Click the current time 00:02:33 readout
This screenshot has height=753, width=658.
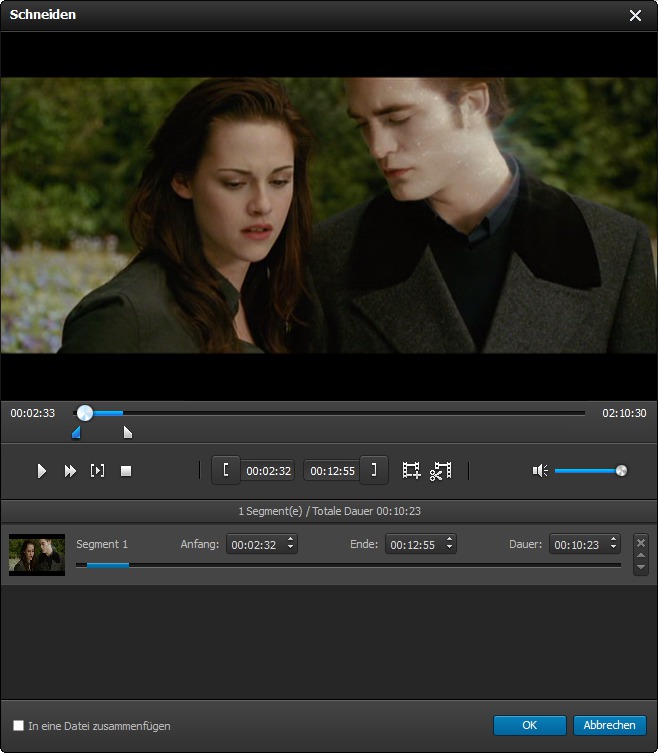click(x=33, y=413)
